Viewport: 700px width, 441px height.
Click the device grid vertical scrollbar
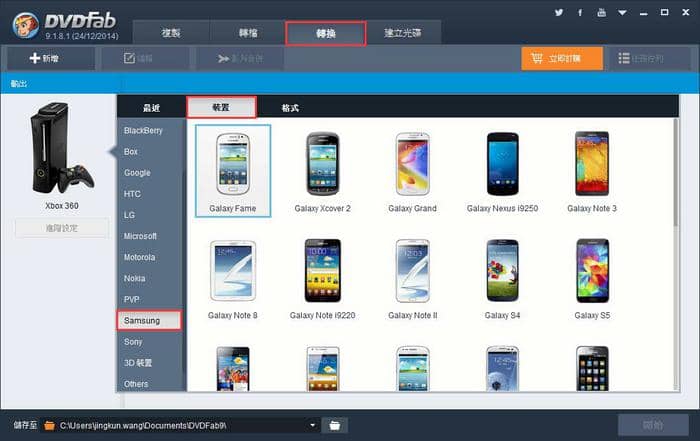(x=676, y=172)
